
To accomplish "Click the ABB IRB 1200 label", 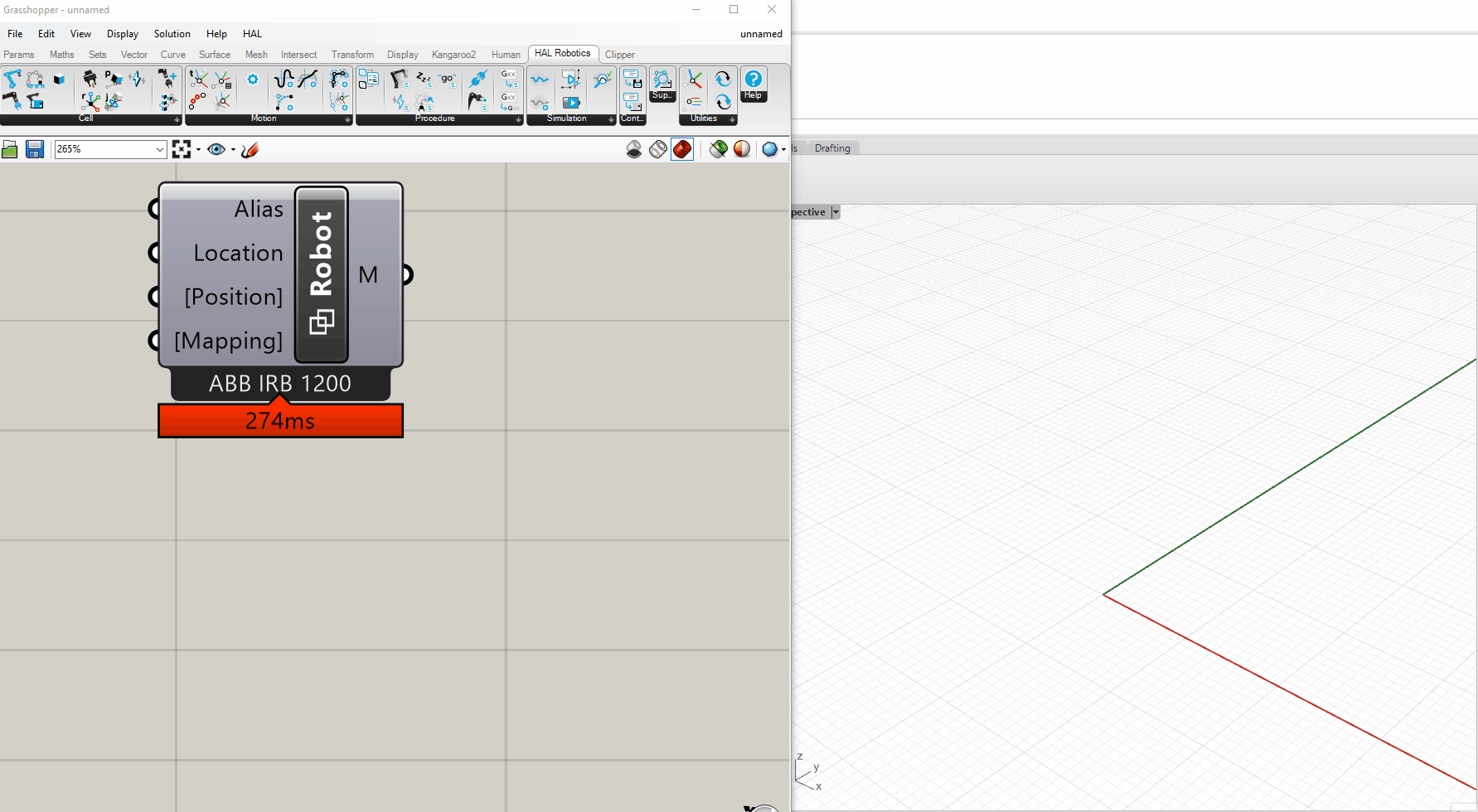I will click(x=280, y=384).
